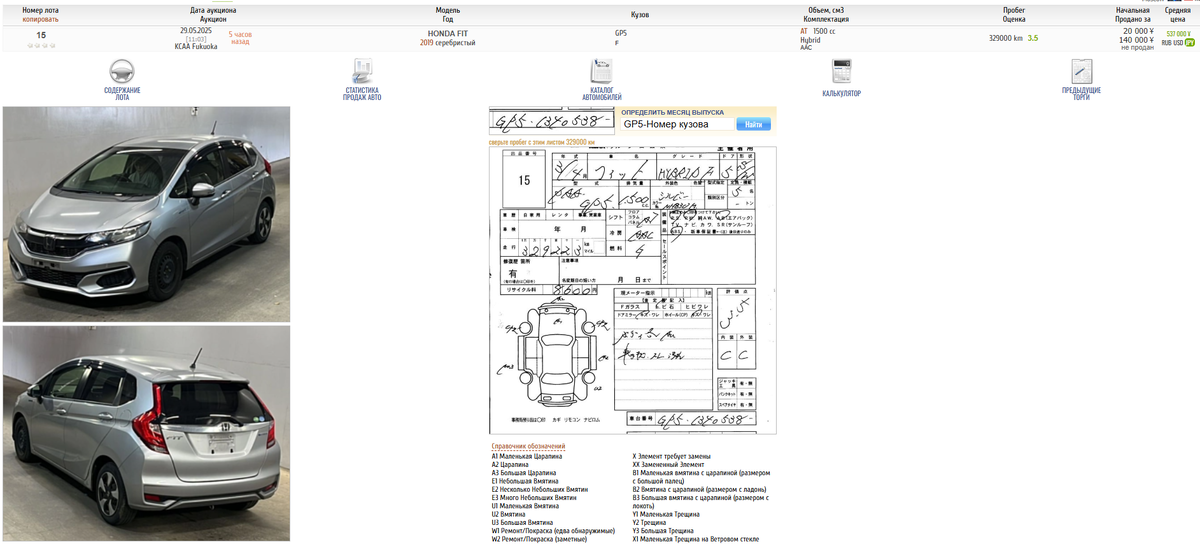This screenshot has height=544, width=1200.
Task: Click the 'копировать' lot number link
Action: [x=41, y=19]
